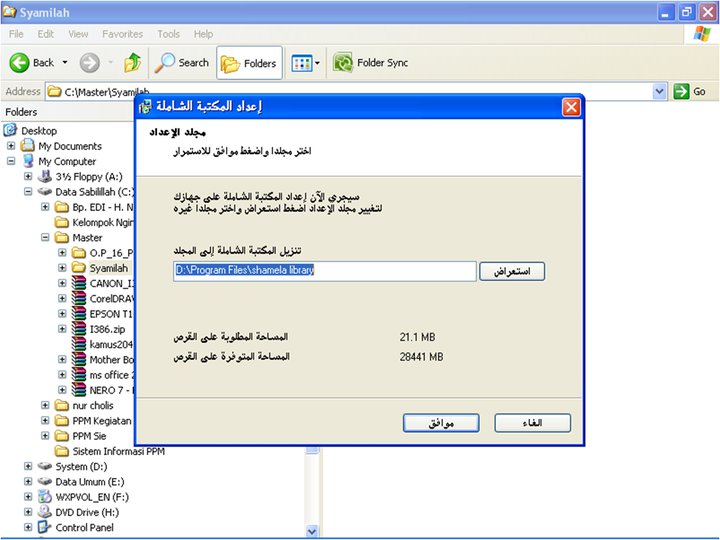Open Back history dropdown arrow

coord(65,62)
